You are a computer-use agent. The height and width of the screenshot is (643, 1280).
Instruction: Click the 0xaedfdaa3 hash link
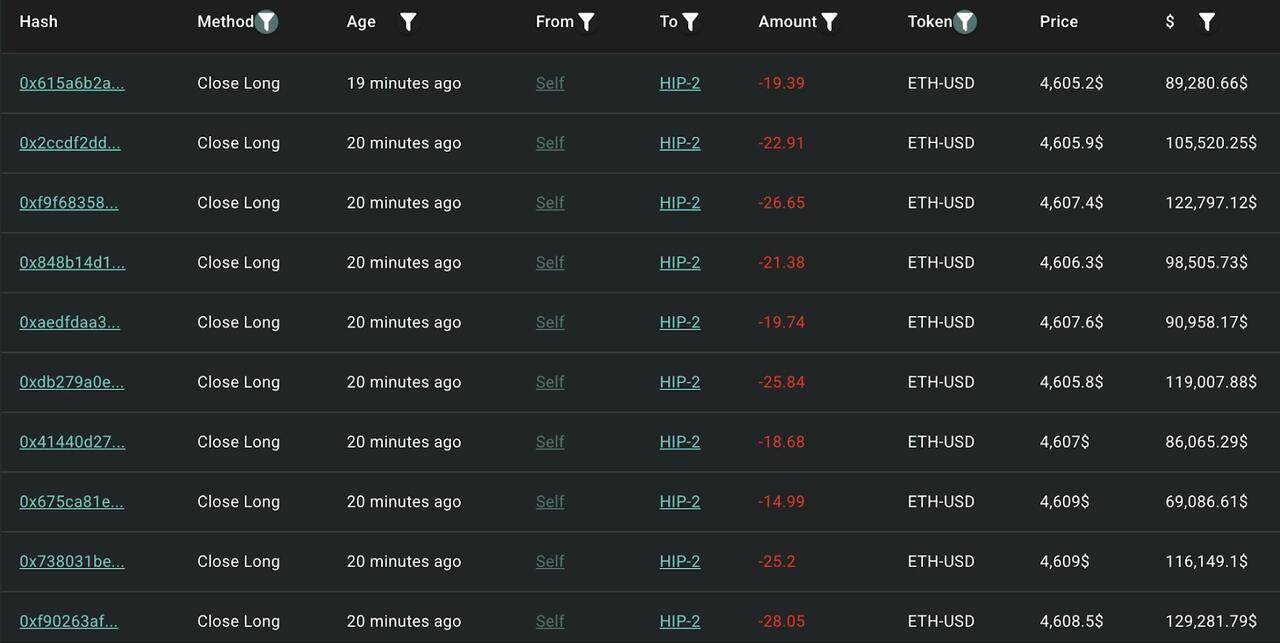70,323
